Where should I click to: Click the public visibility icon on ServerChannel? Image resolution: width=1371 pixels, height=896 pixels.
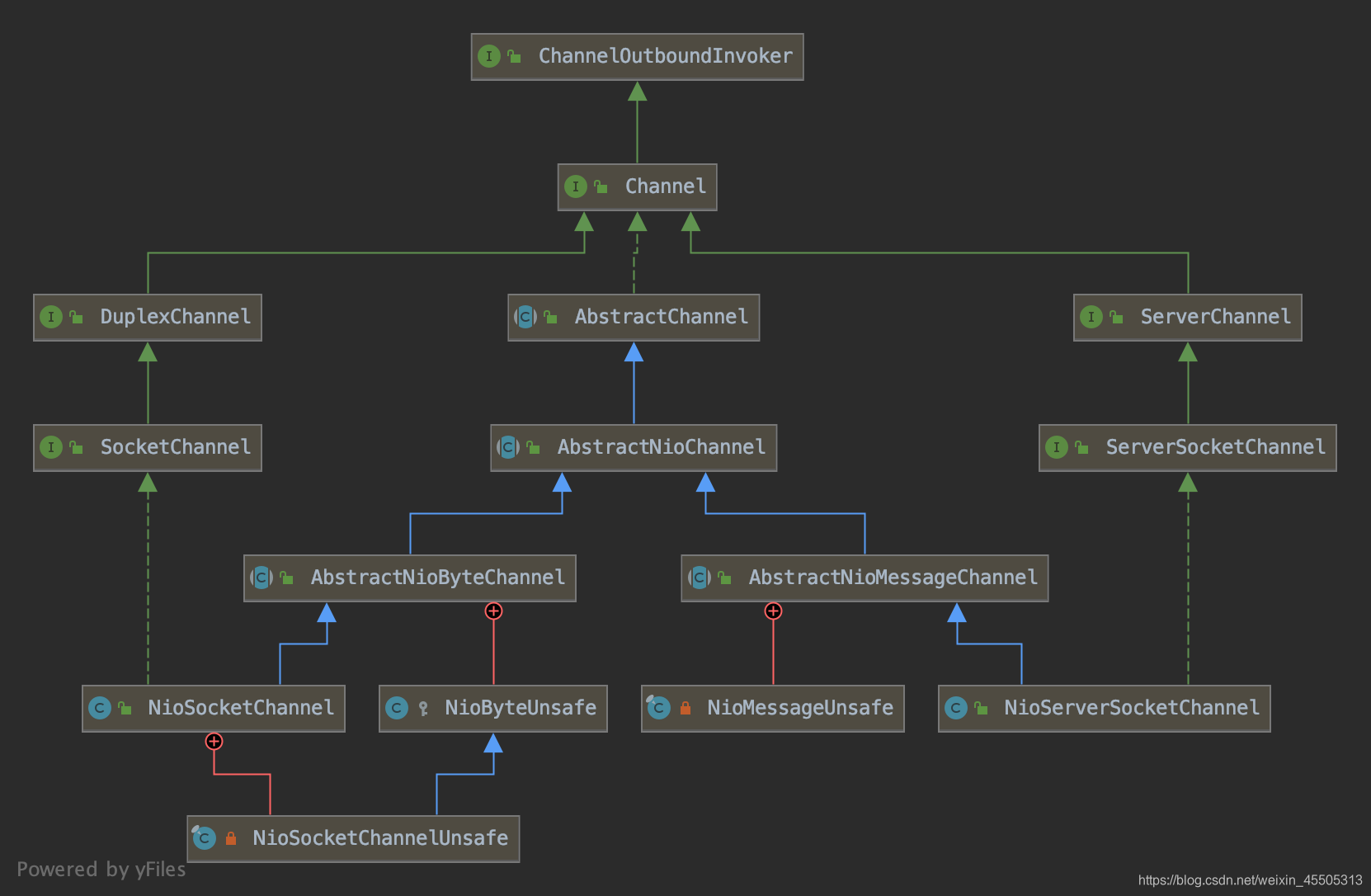[x=1117, y=317]
